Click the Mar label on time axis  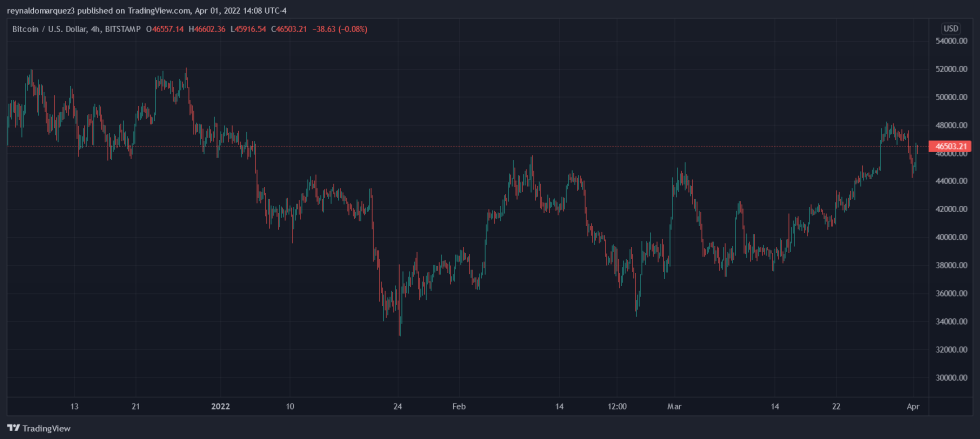tap(674, 406)
